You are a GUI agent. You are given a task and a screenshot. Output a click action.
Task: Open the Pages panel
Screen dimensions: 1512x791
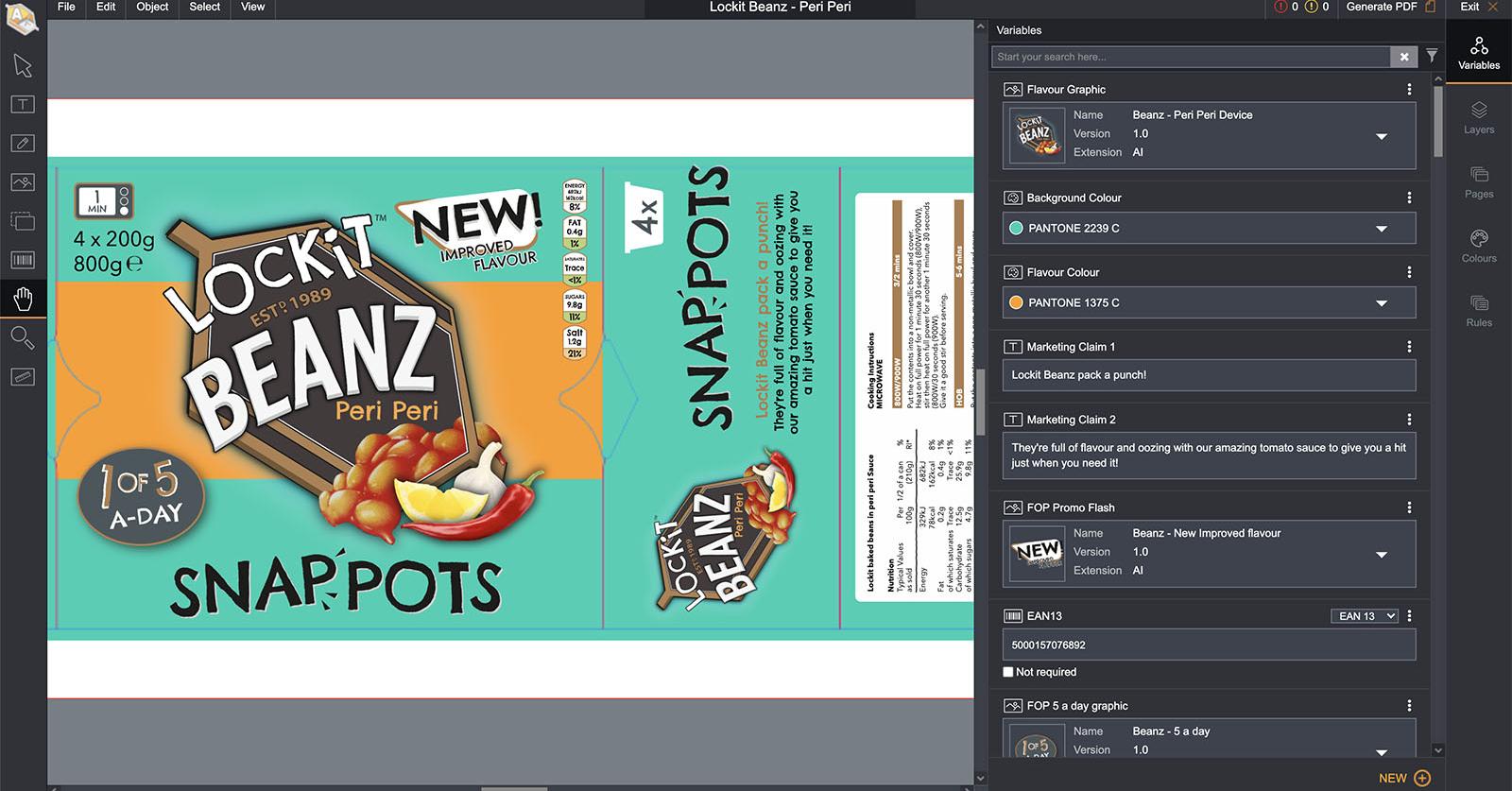pyautogui.click(x=1479, y=182)
